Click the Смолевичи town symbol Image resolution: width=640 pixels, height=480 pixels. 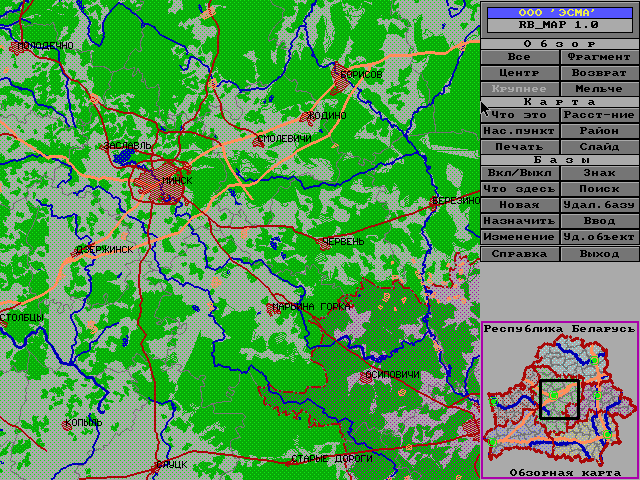(258, 142)
